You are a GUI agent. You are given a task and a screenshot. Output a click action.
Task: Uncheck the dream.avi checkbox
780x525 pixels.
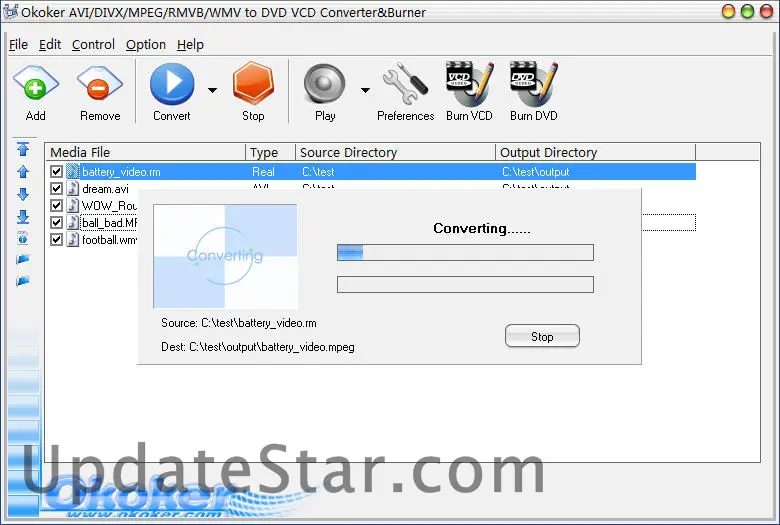click(x=56, y=189)
